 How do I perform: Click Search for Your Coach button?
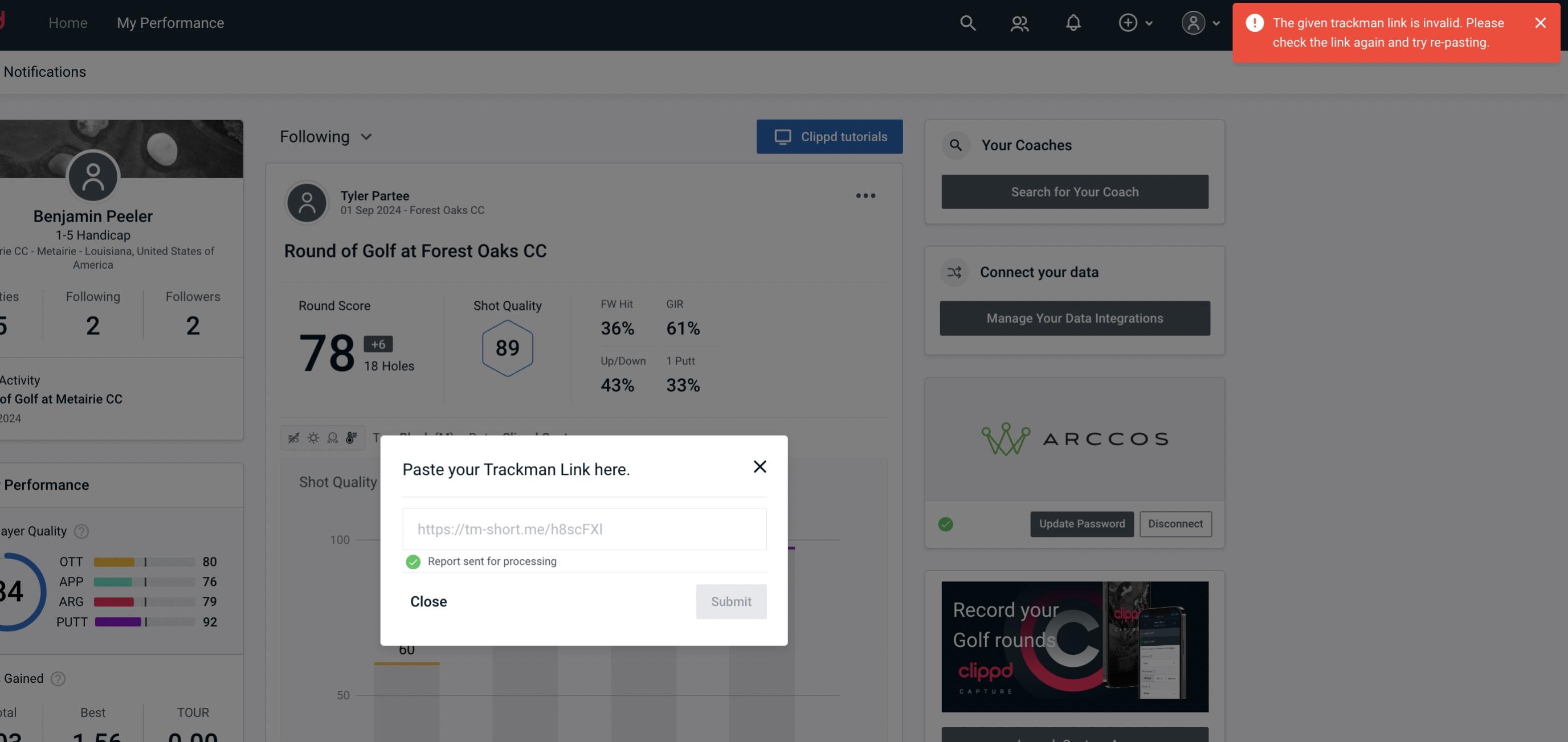pos(1074,192)
